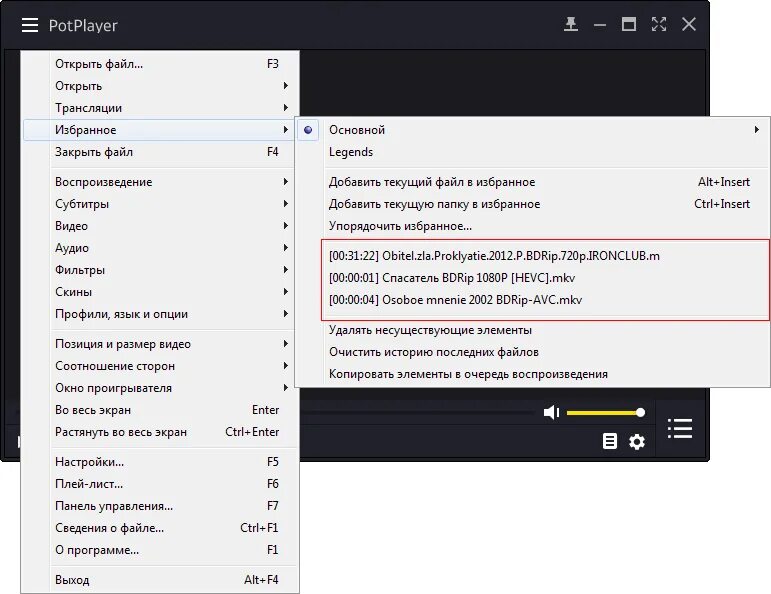The width and height of the screenshot is (771, 594).
Task: Play favorite Спасатель BDRip 1080P entry
Action: click(x=533, y=278)
